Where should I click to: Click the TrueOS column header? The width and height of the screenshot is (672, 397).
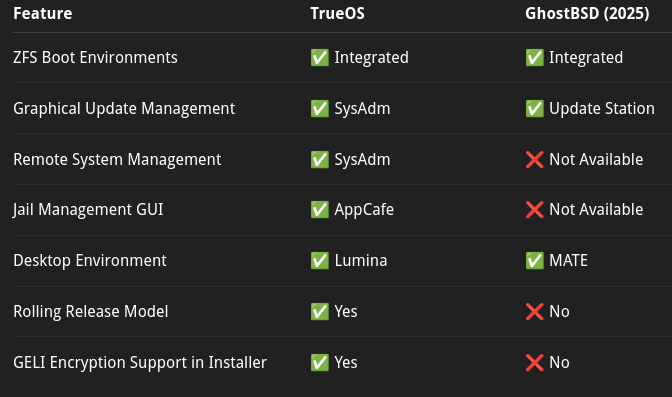pos(338,14)
